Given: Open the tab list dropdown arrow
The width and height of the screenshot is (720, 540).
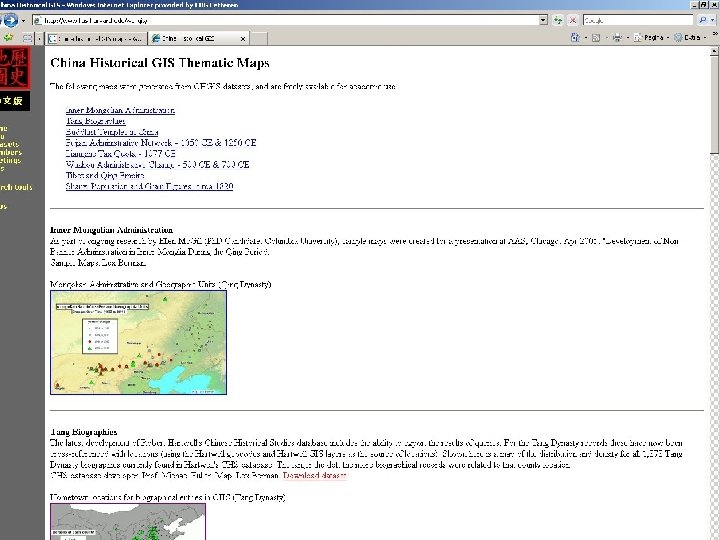Looking at the screenshot, I should pyautogui.click(x=39, y=39).
